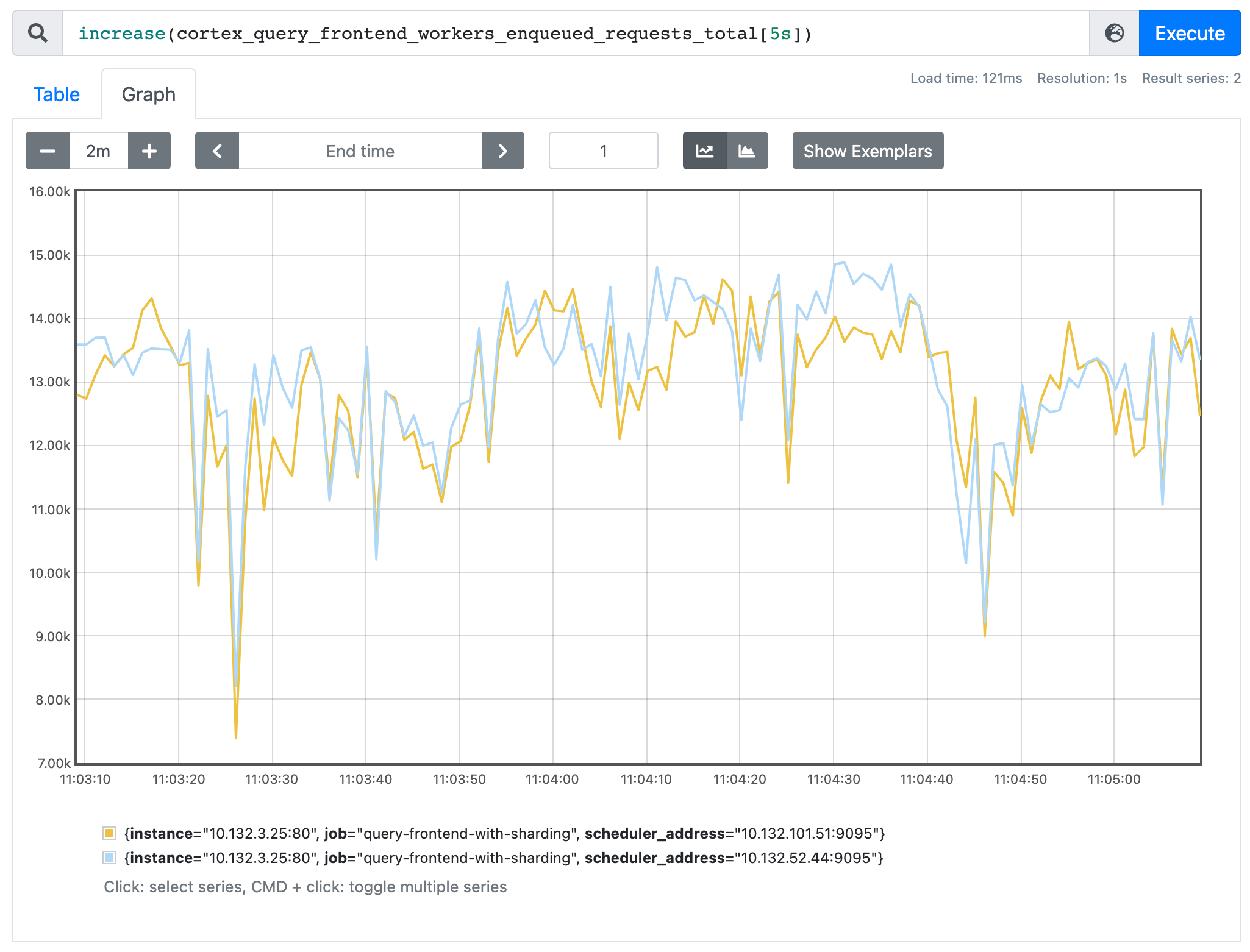Select the line graph display icon
This screenshot has height=952, width=1250.
click(x=704, y=151)
